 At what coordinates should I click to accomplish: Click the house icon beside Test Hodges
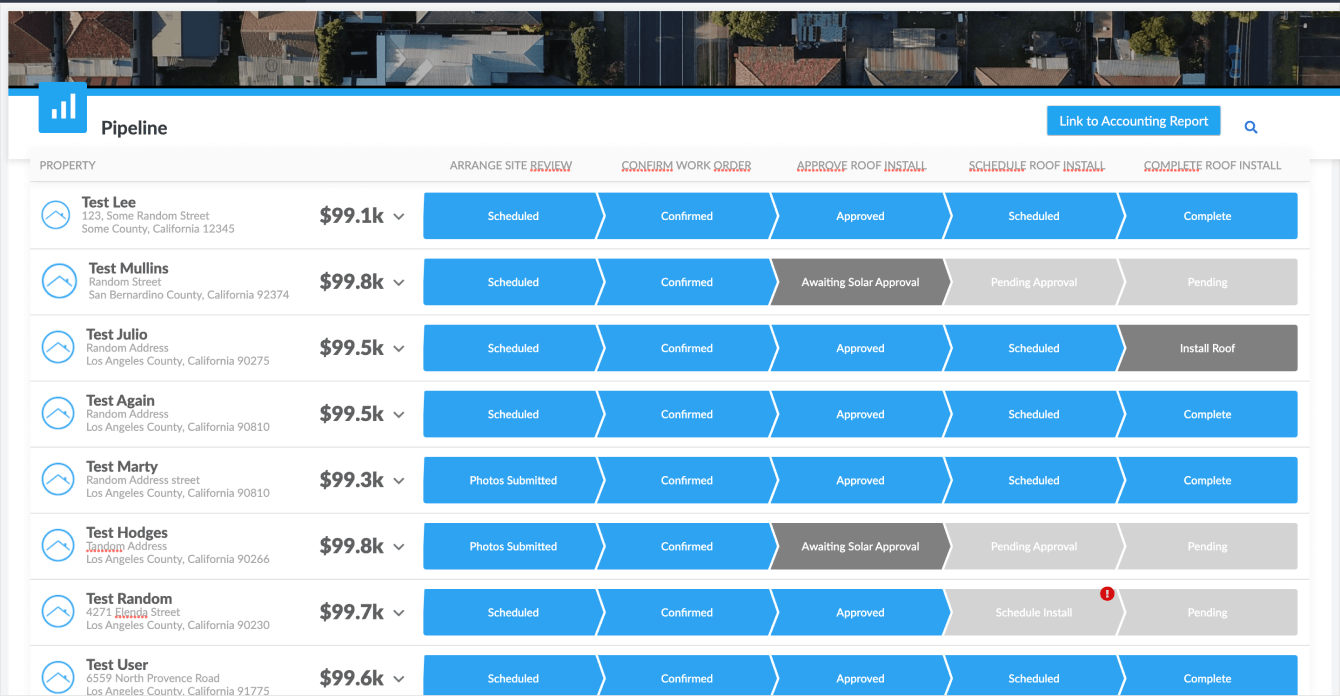[x=57, y=546]
